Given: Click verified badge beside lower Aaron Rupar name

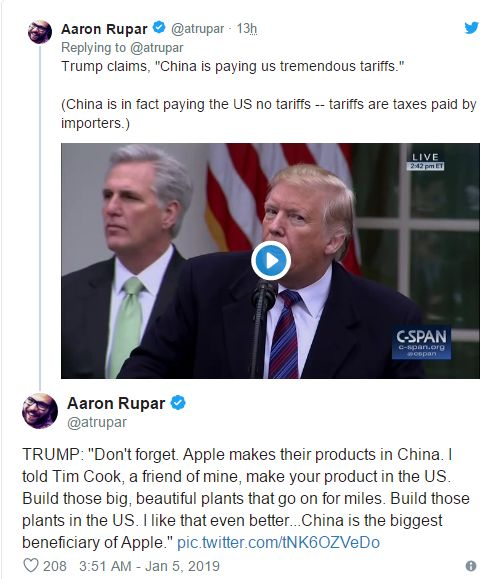Looking at the screenshot, I should tap(178, 402).
